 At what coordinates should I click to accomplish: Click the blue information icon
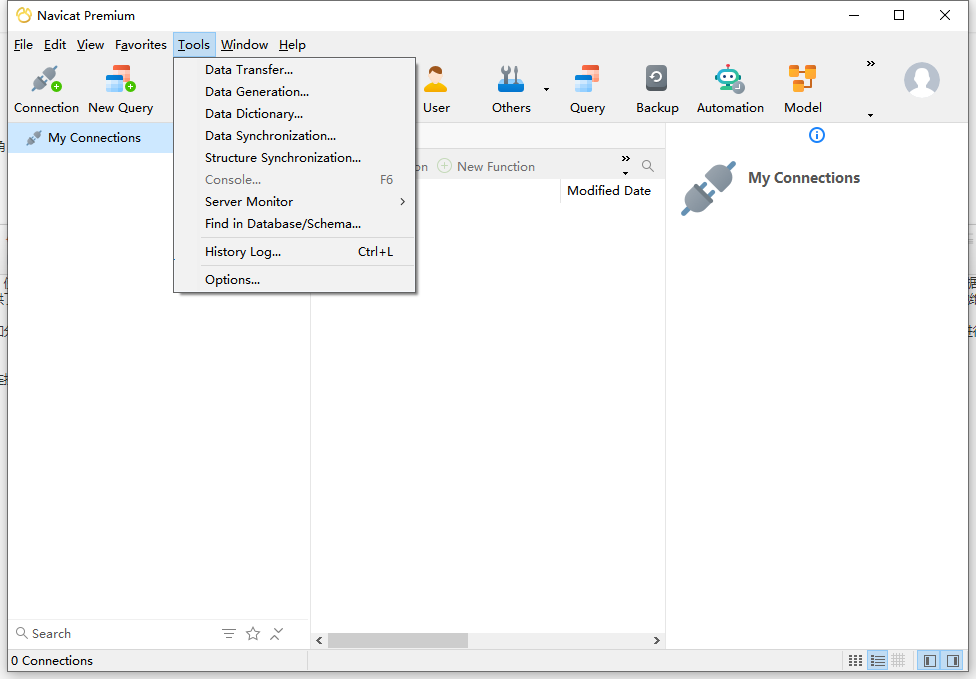(817, 135)
